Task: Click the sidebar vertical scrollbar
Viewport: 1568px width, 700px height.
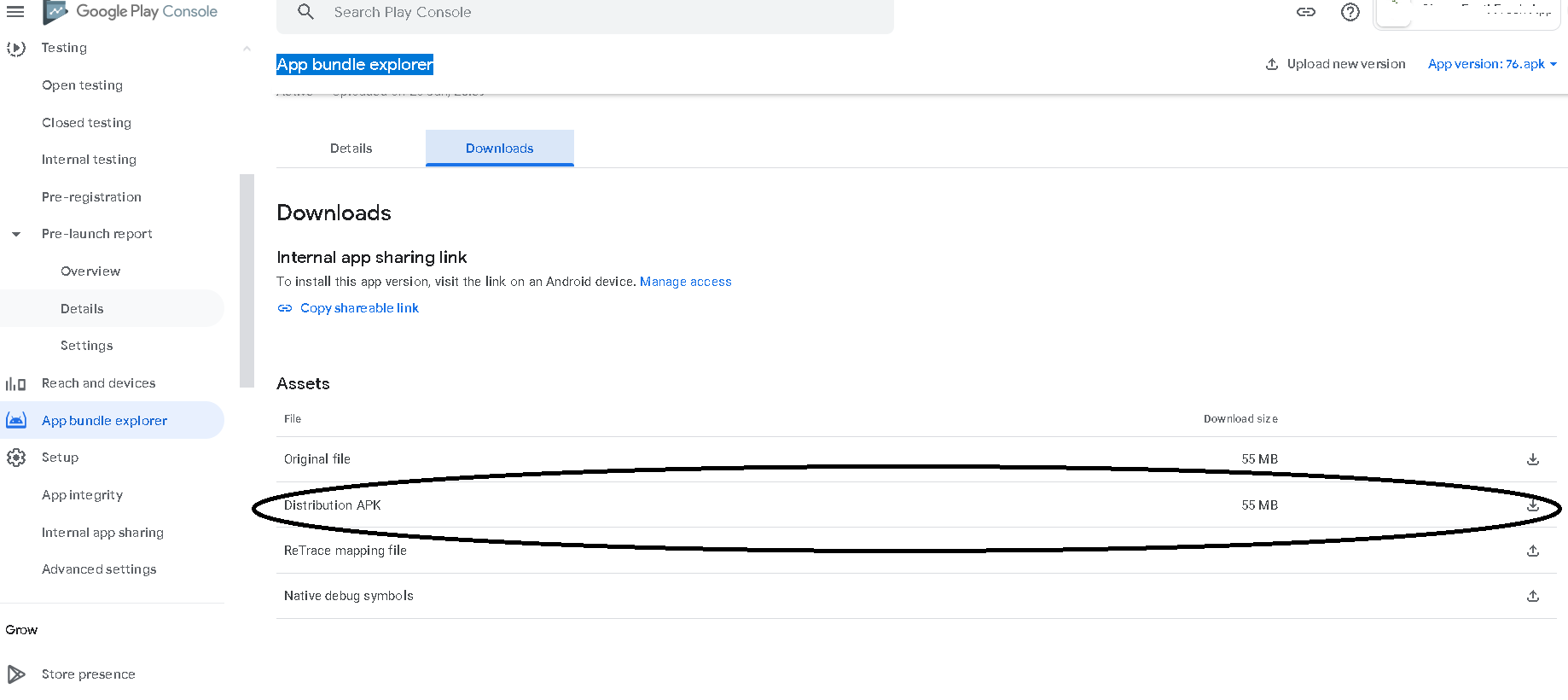Action: (247, 281)
